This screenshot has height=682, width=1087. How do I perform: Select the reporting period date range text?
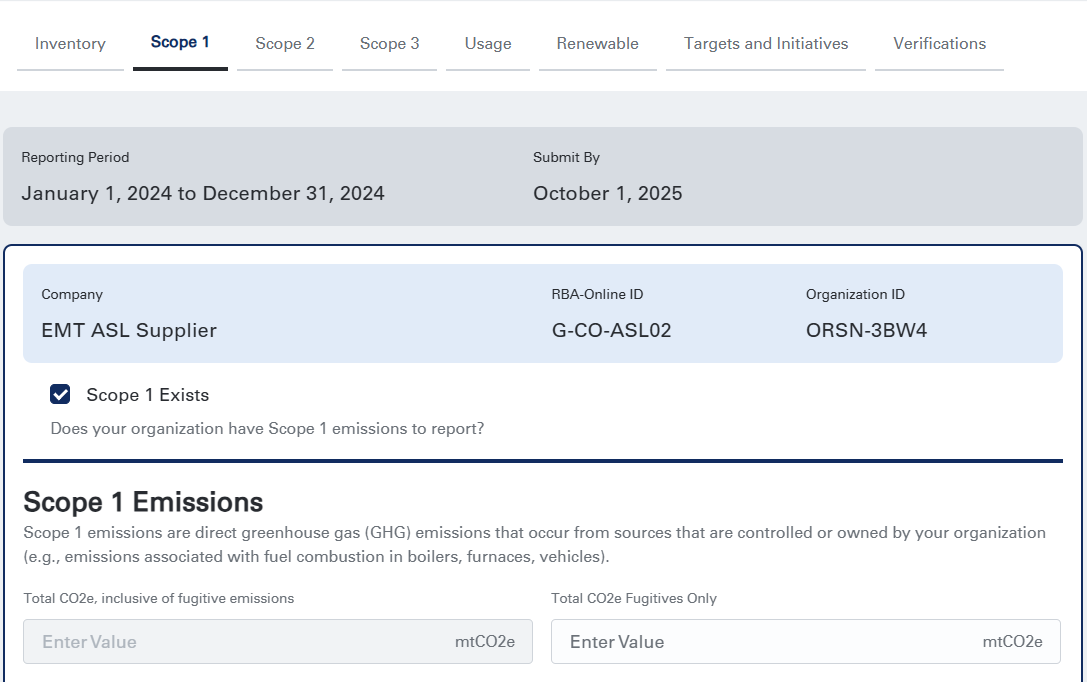click(x=203, y=193)
